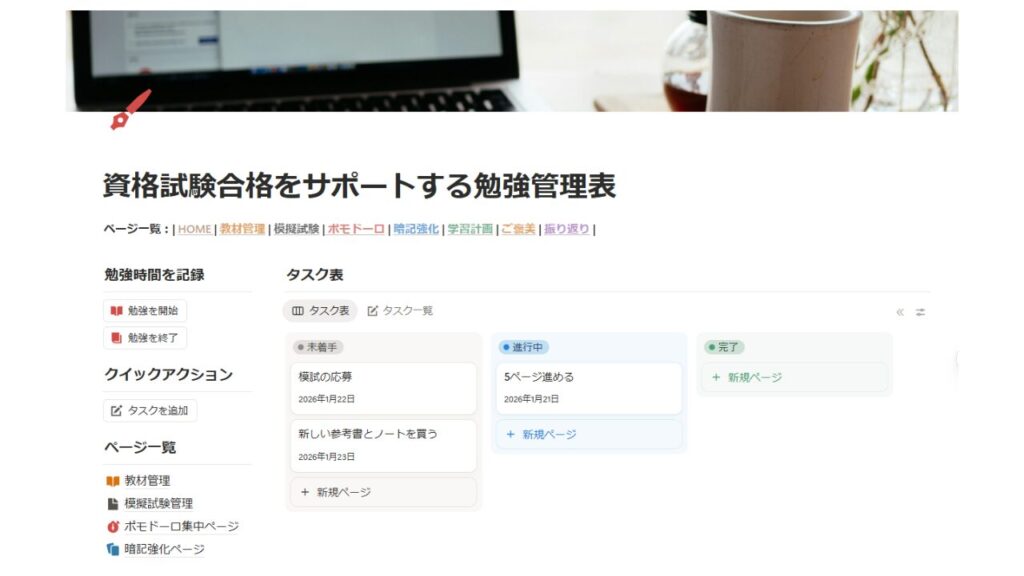This screenshot has width=1024, height=576.
Task: Open the 5ページ進める task card
Action: tap(587, 387)
